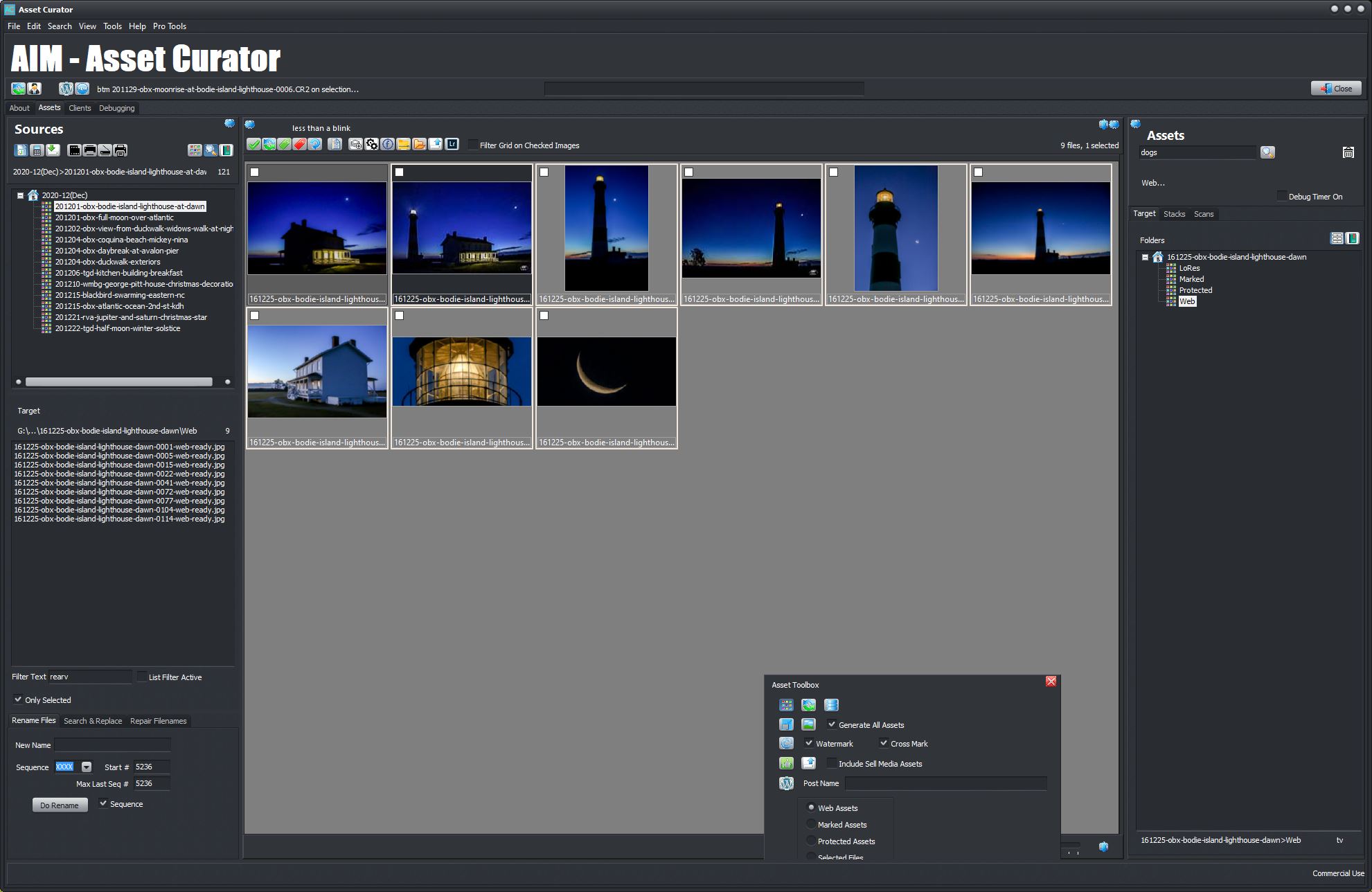Click the thumbs-up icon in Asset Toolbox

[786, 763]
